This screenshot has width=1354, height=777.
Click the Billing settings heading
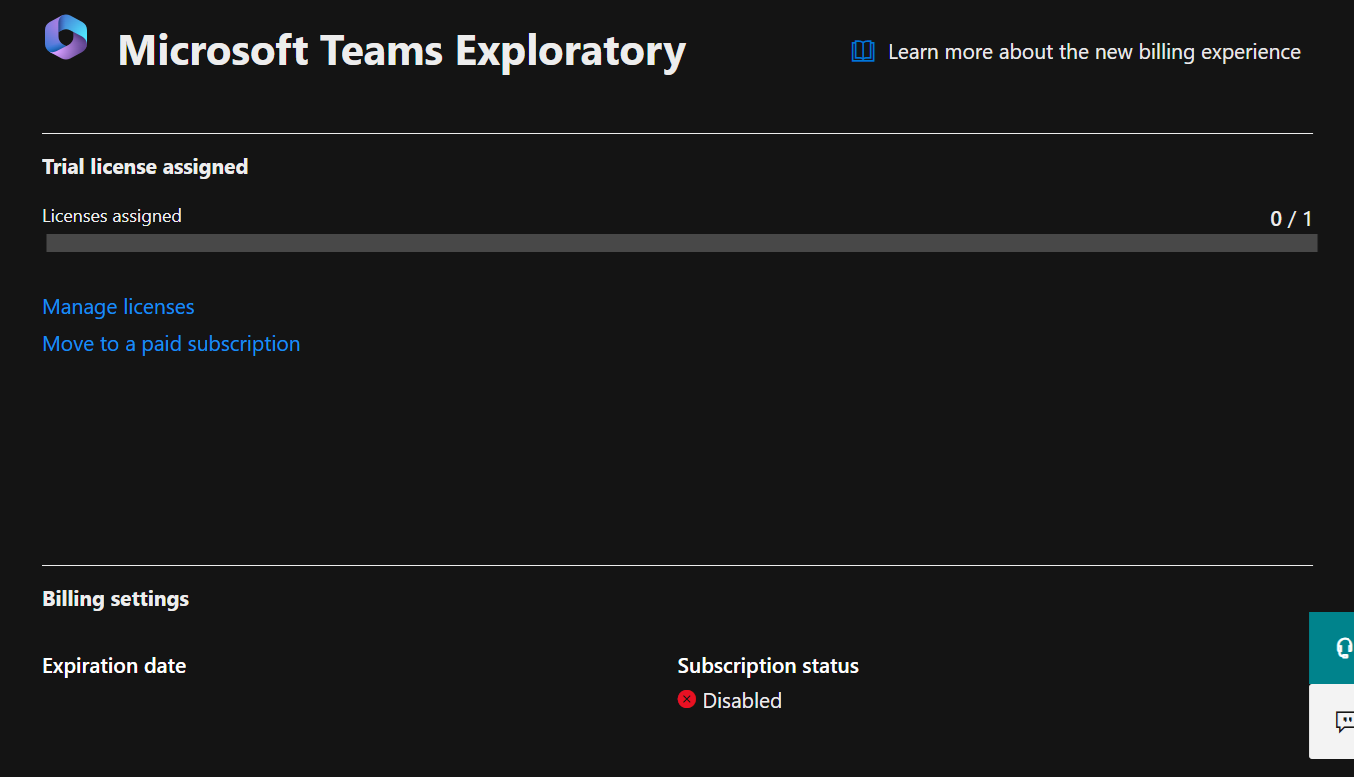click(x=116, y=599)
